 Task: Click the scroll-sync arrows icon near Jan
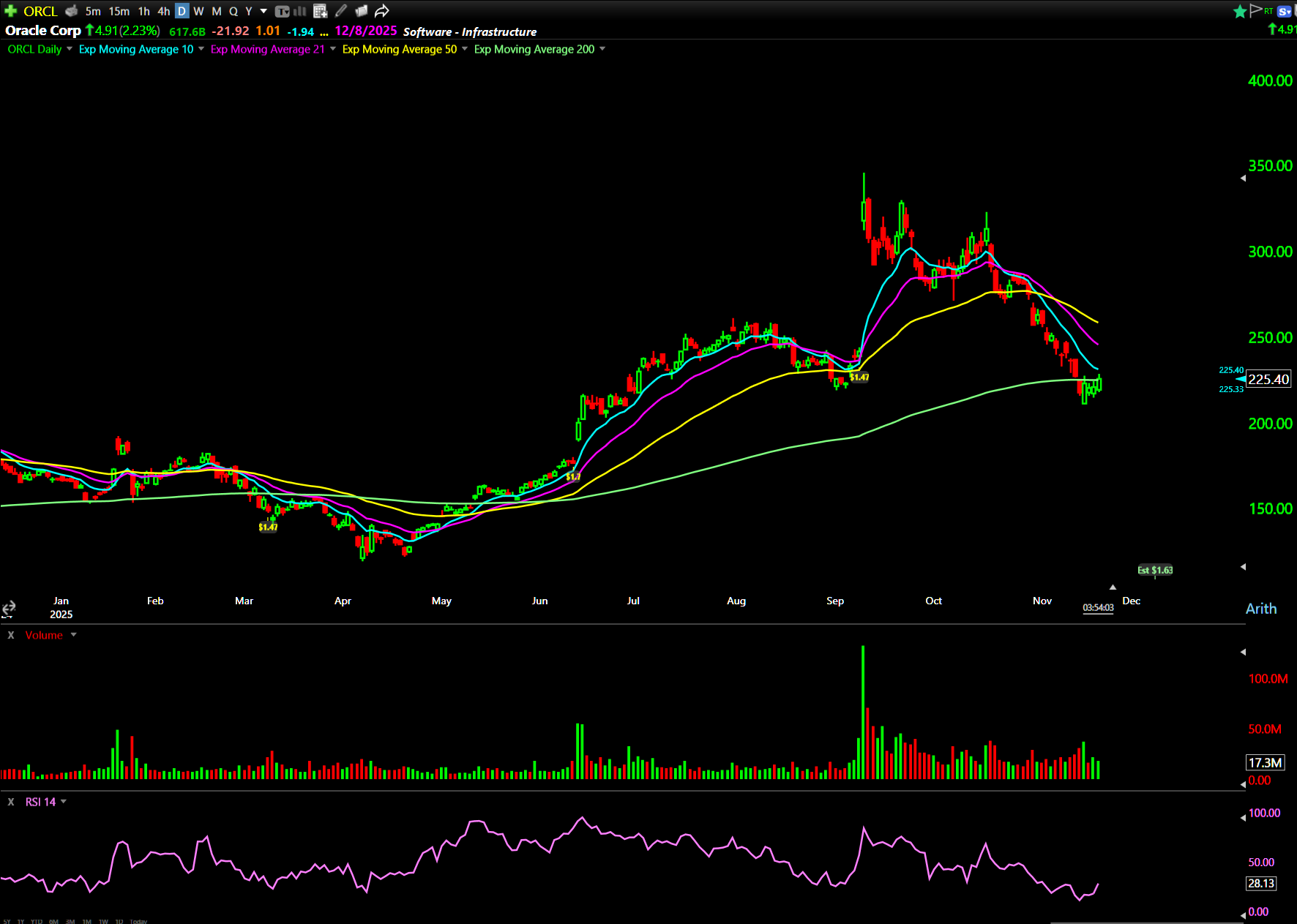pyautogui.click(x=9, y=608)
